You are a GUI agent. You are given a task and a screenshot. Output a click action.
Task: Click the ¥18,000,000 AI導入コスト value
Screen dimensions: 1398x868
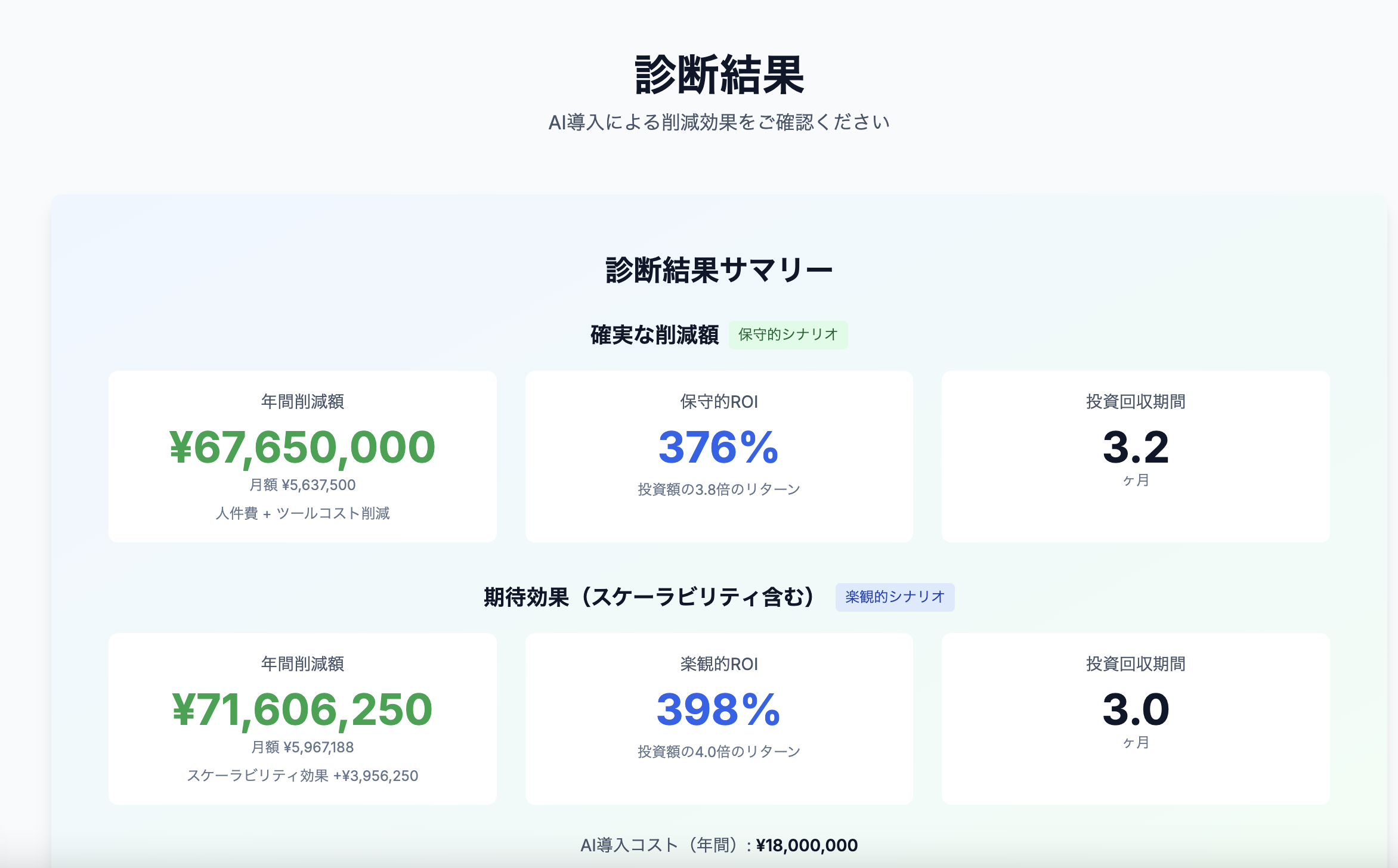pos(806,845)
